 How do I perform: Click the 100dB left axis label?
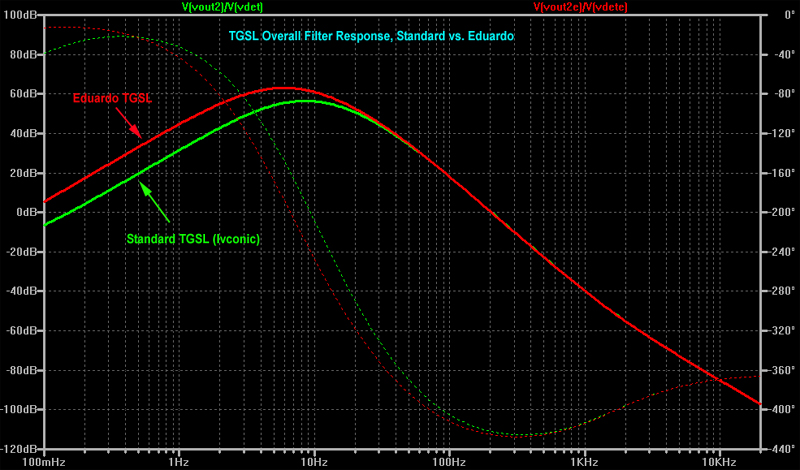[20, 14]
